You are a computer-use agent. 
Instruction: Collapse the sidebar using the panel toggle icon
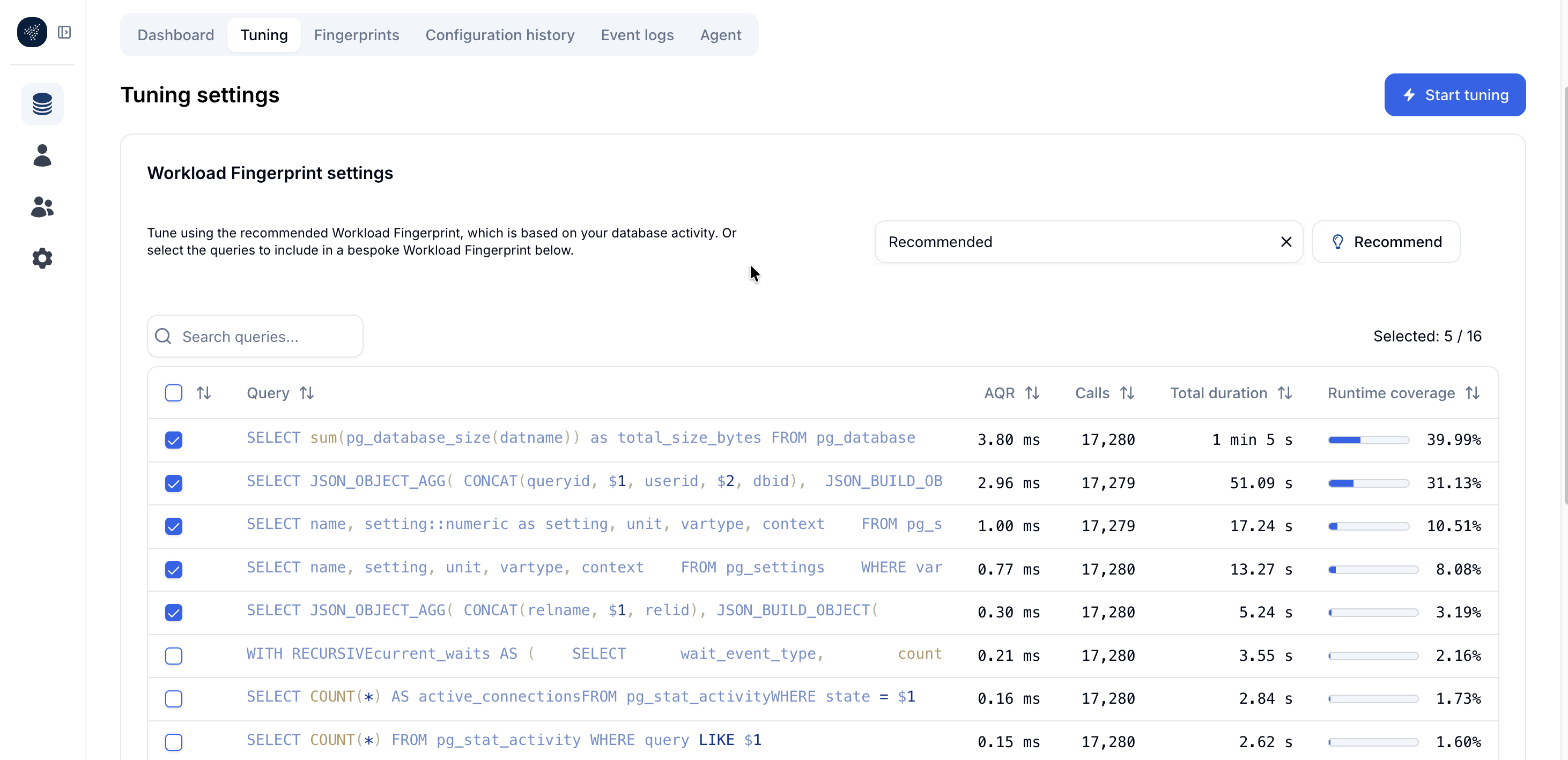coord(65,32)
